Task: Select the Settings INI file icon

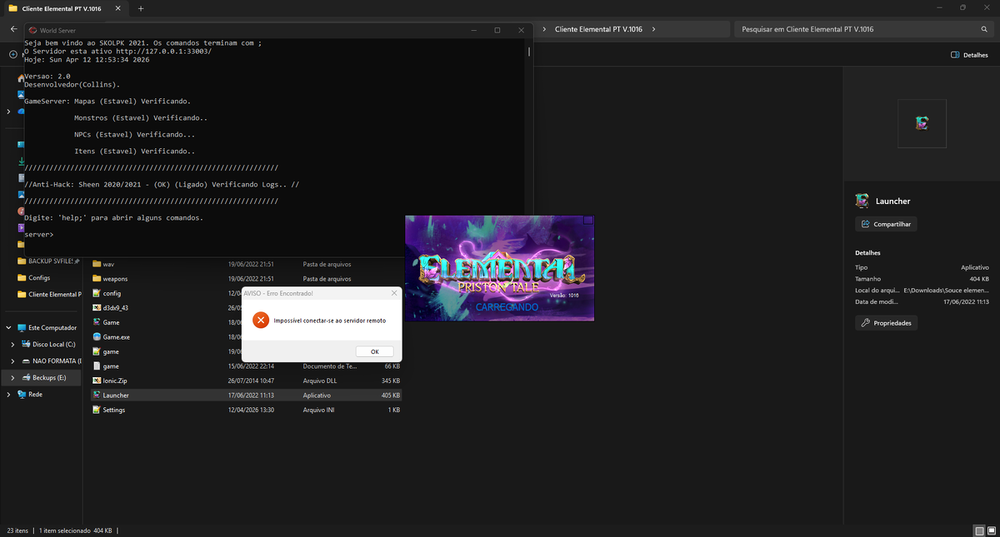Action: click(96, 410)
